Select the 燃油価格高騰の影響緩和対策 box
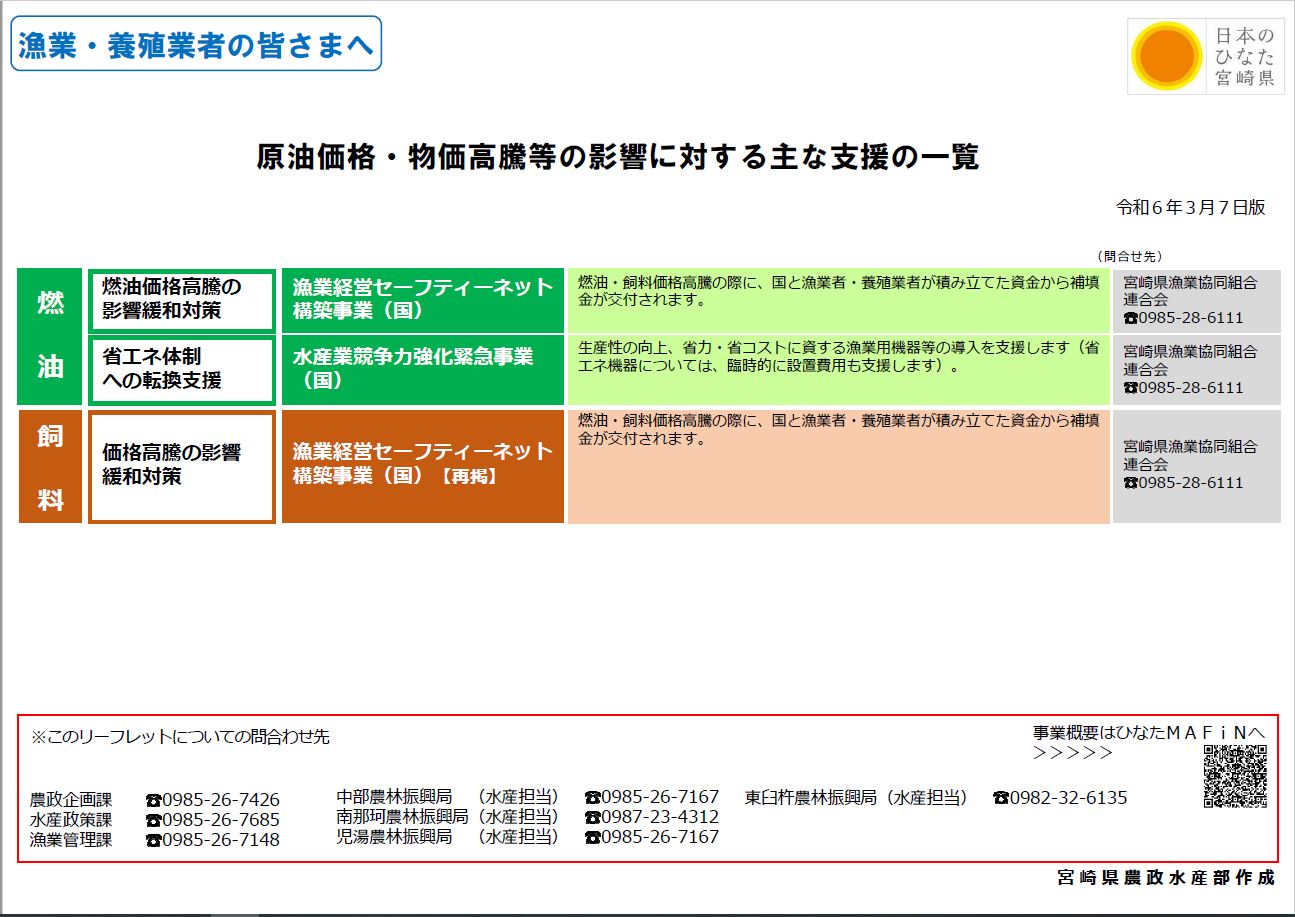Viewport: 1295px width, 917px height. 181,299
